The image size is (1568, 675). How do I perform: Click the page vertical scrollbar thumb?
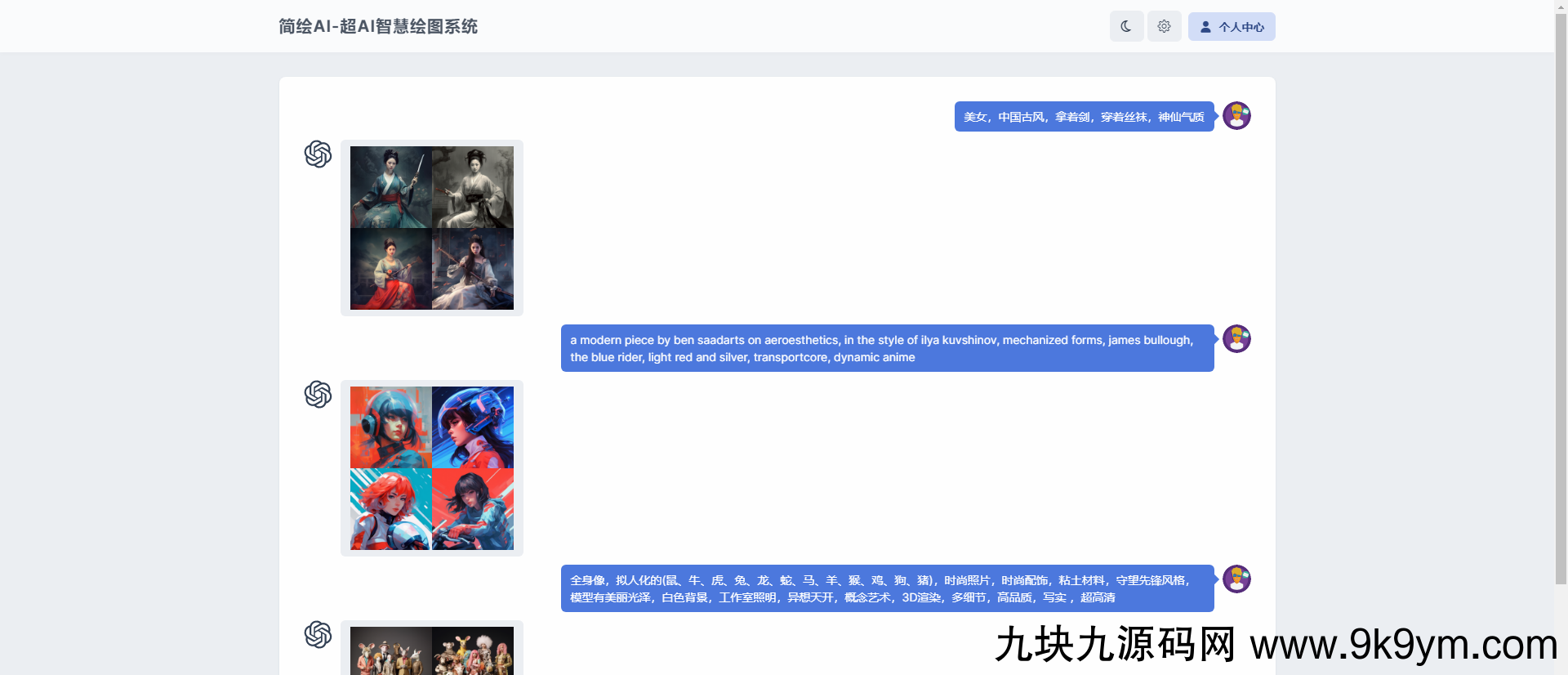(x=1561, y=298)
